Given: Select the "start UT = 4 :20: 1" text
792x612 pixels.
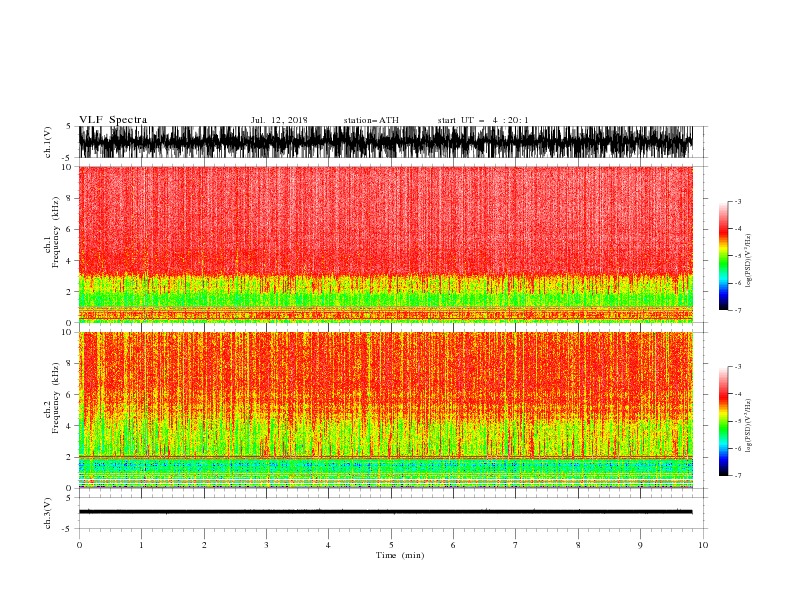Looking at the screenshot, I should (x=483, y=120).
